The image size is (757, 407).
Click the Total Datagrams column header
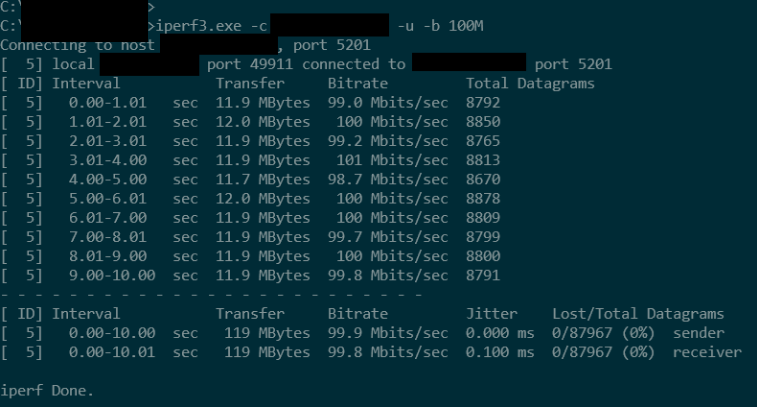click(530, 84)
